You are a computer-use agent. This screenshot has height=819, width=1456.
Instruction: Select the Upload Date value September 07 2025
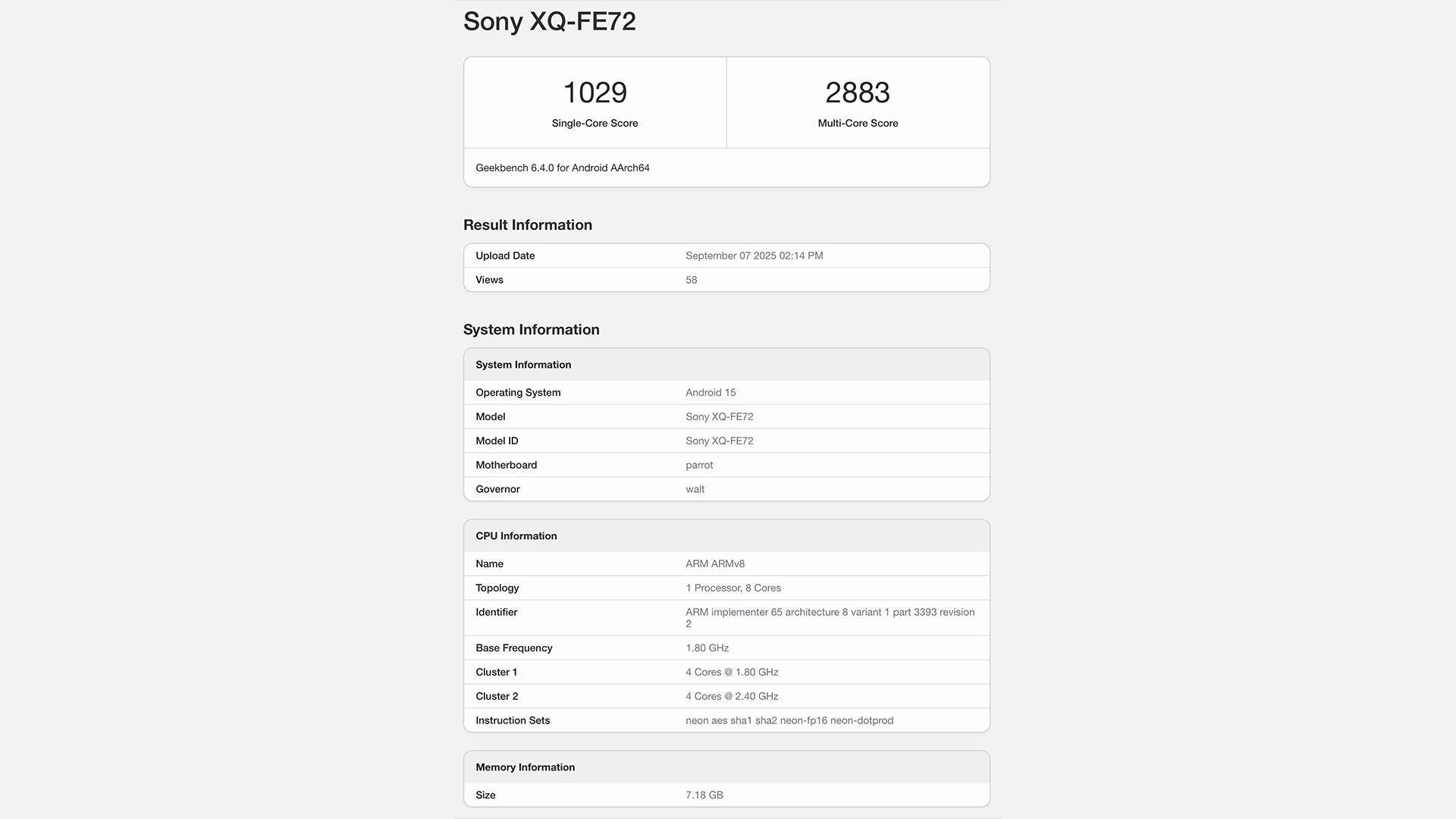(754, 256)
